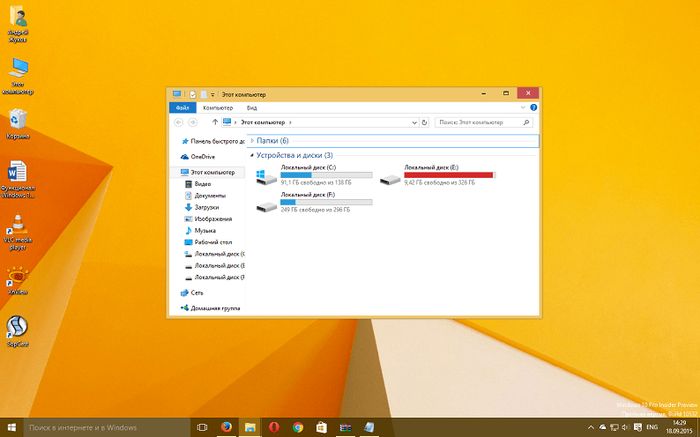Open Локальный диск (E:) drive icon
700x437 pixels.
390,177
